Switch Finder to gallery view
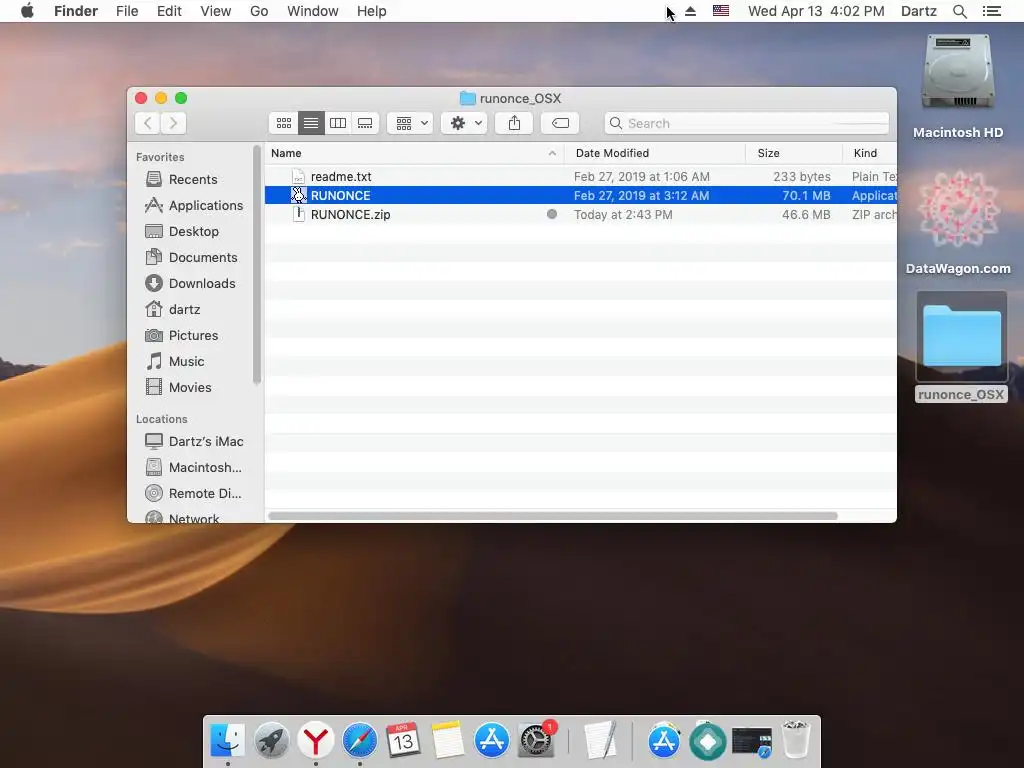The image size is (1024, 768). click(365, 123)
